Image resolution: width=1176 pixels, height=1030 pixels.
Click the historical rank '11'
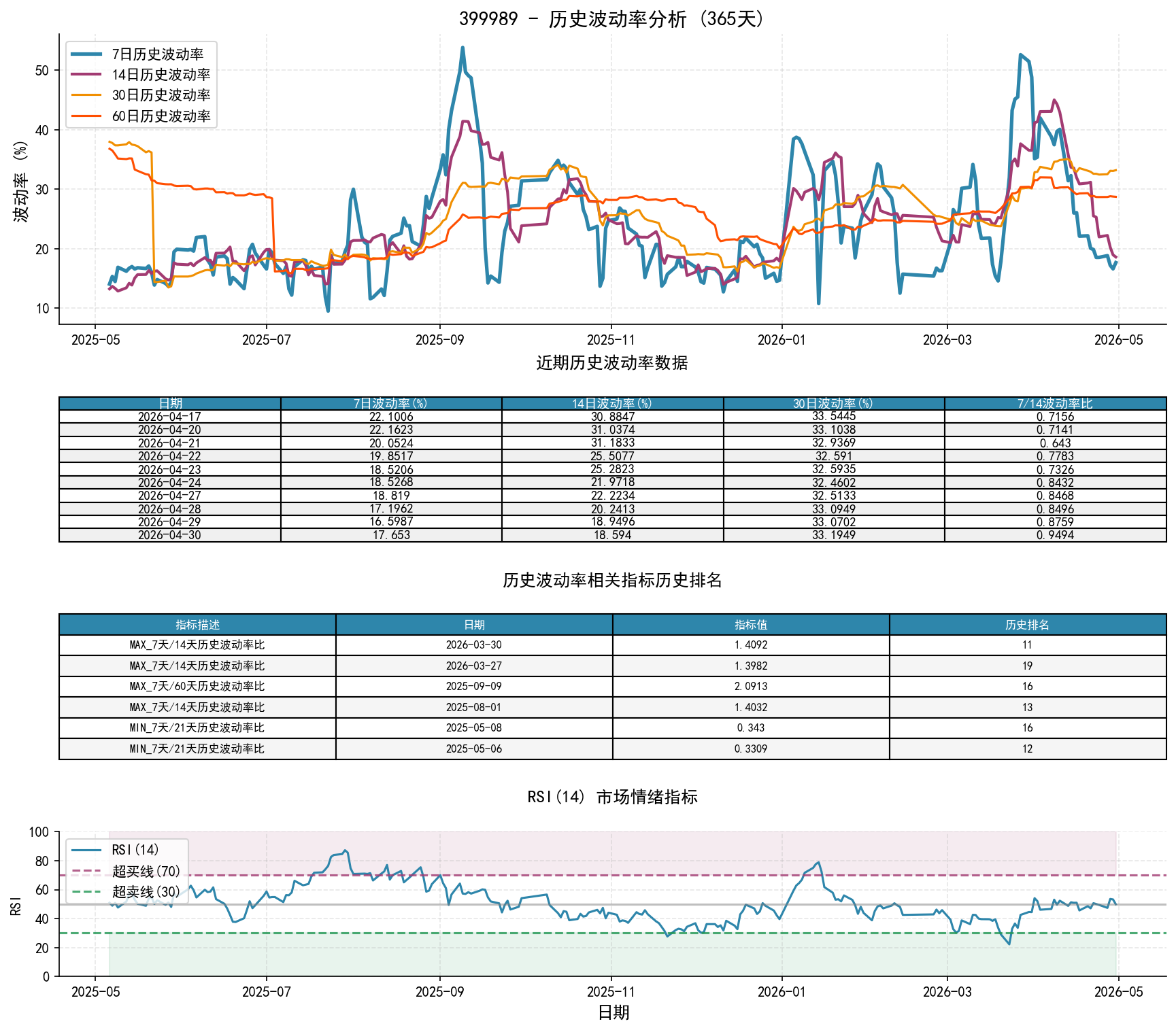(x=1028, y=645)
